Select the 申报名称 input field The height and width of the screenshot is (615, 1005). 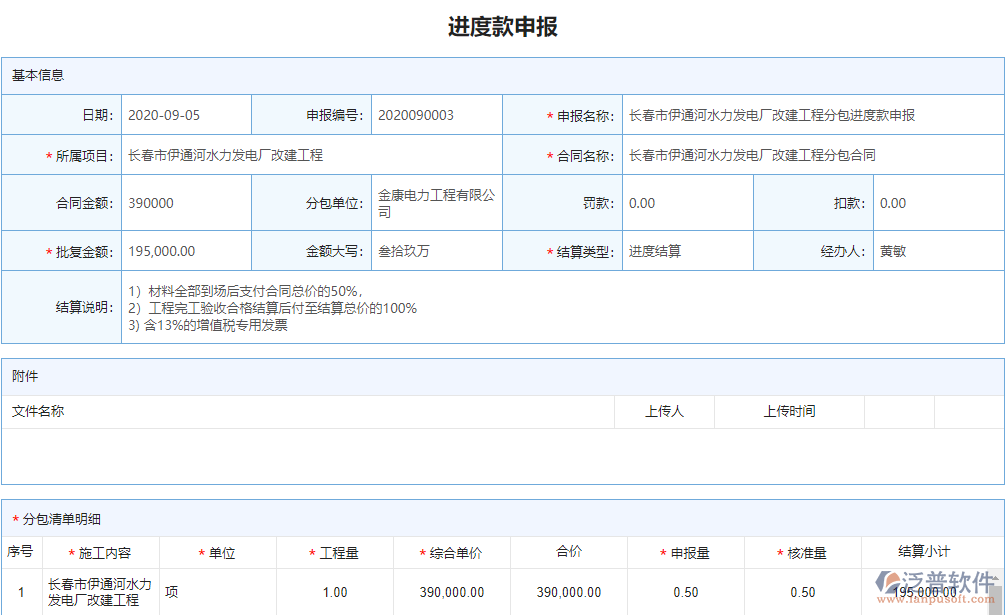click(x=810, y=114)
